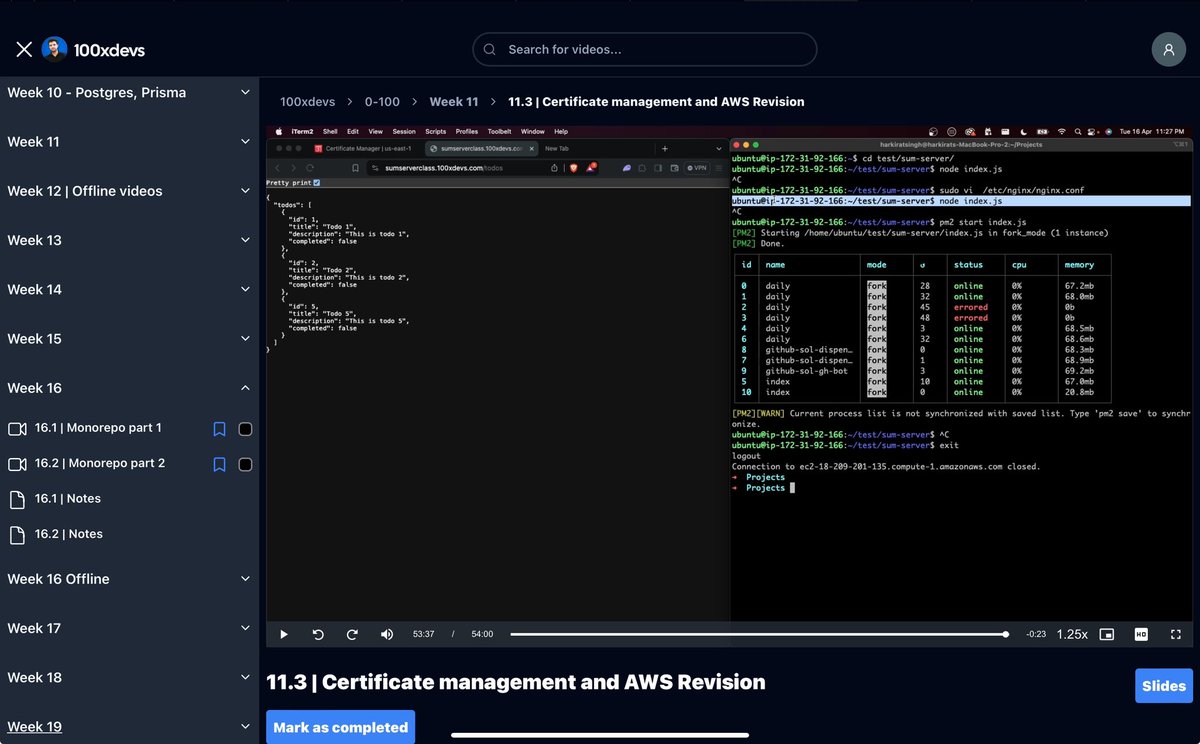Toggle picture-in-picture mode

tap(1106, 634)
